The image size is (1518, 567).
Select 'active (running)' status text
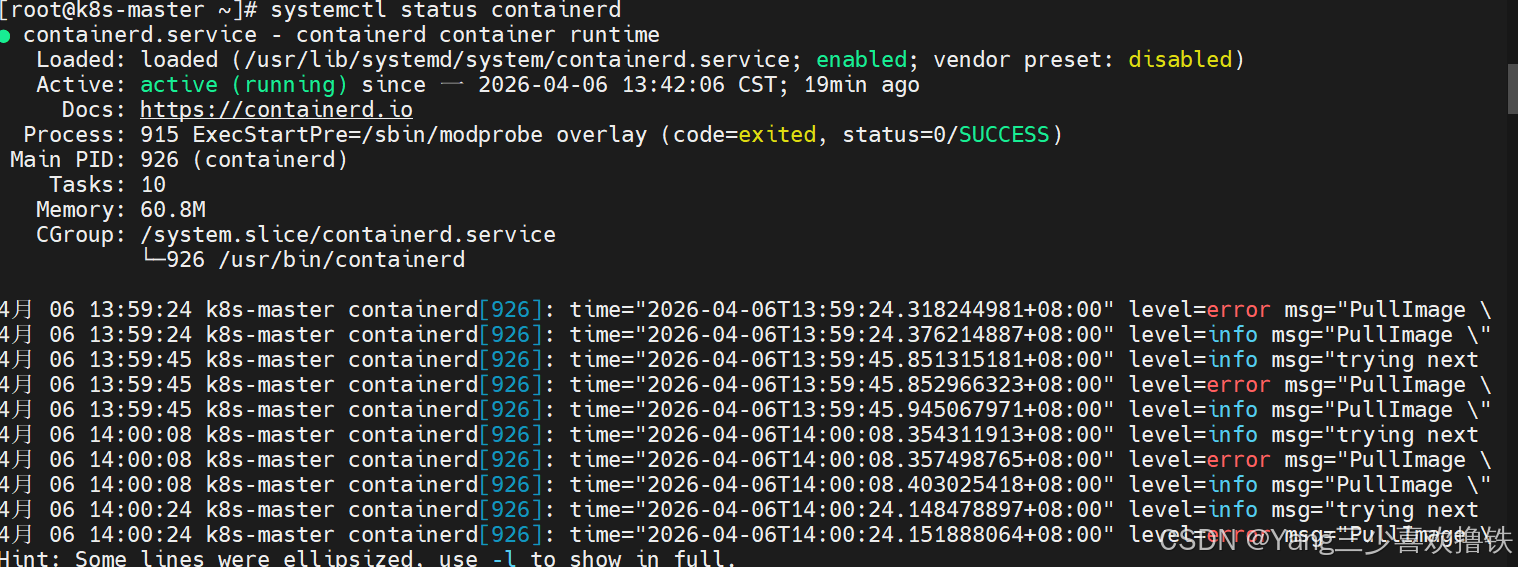click(244, 85)
